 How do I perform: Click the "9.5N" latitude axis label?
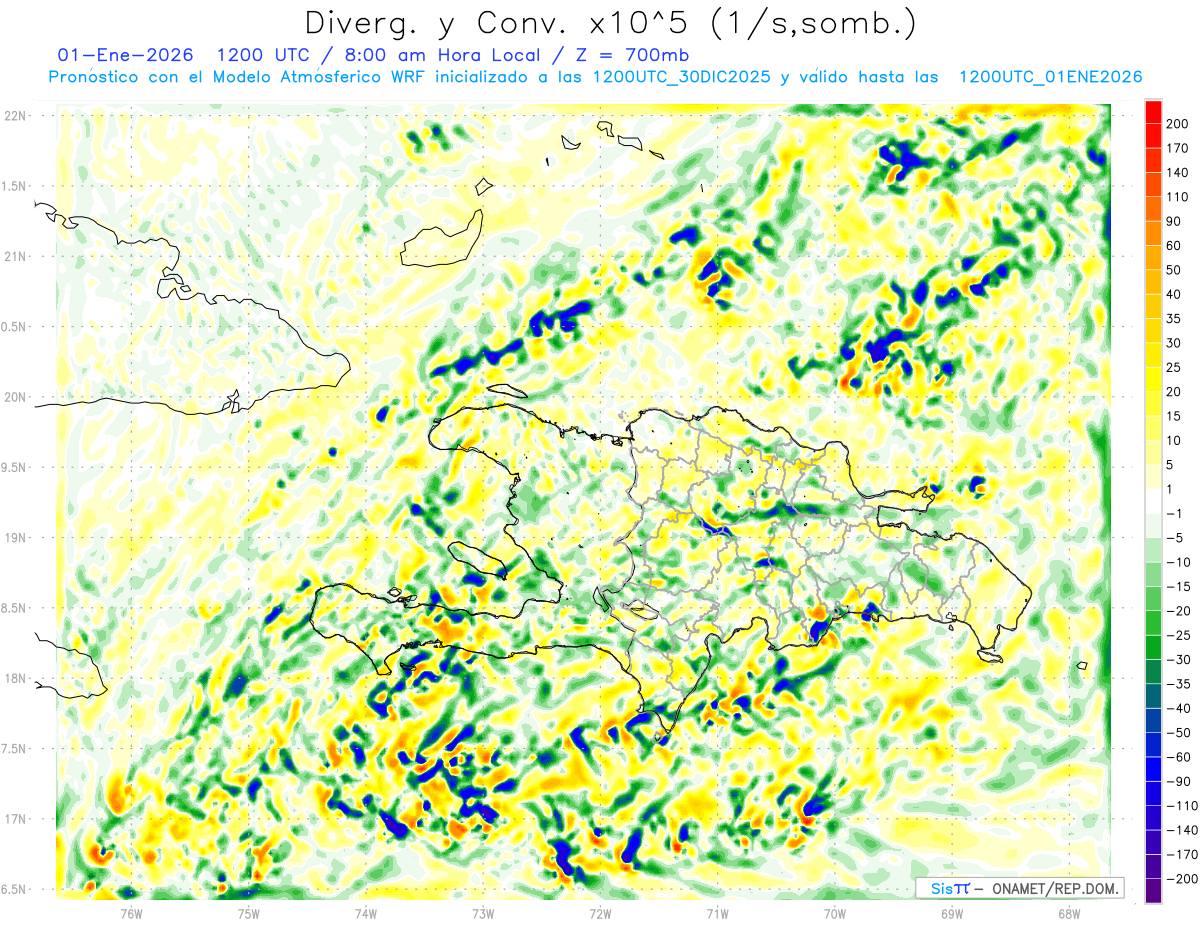point(15,467)
